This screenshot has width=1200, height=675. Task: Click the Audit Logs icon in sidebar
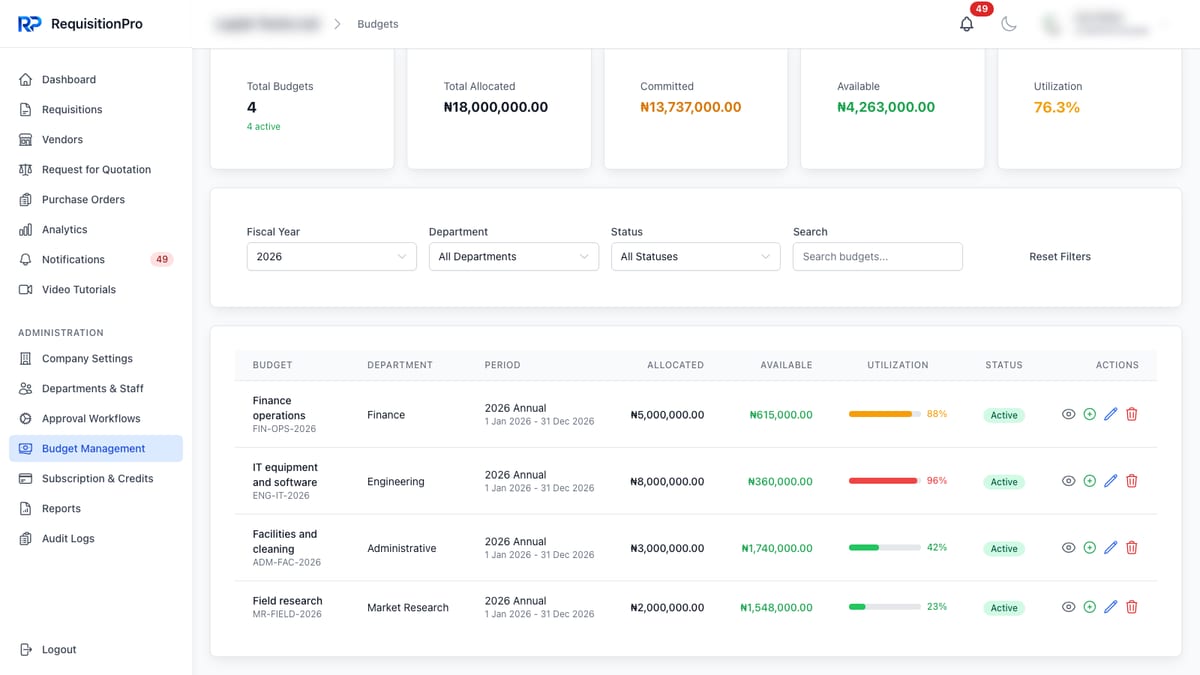(26, 539)
